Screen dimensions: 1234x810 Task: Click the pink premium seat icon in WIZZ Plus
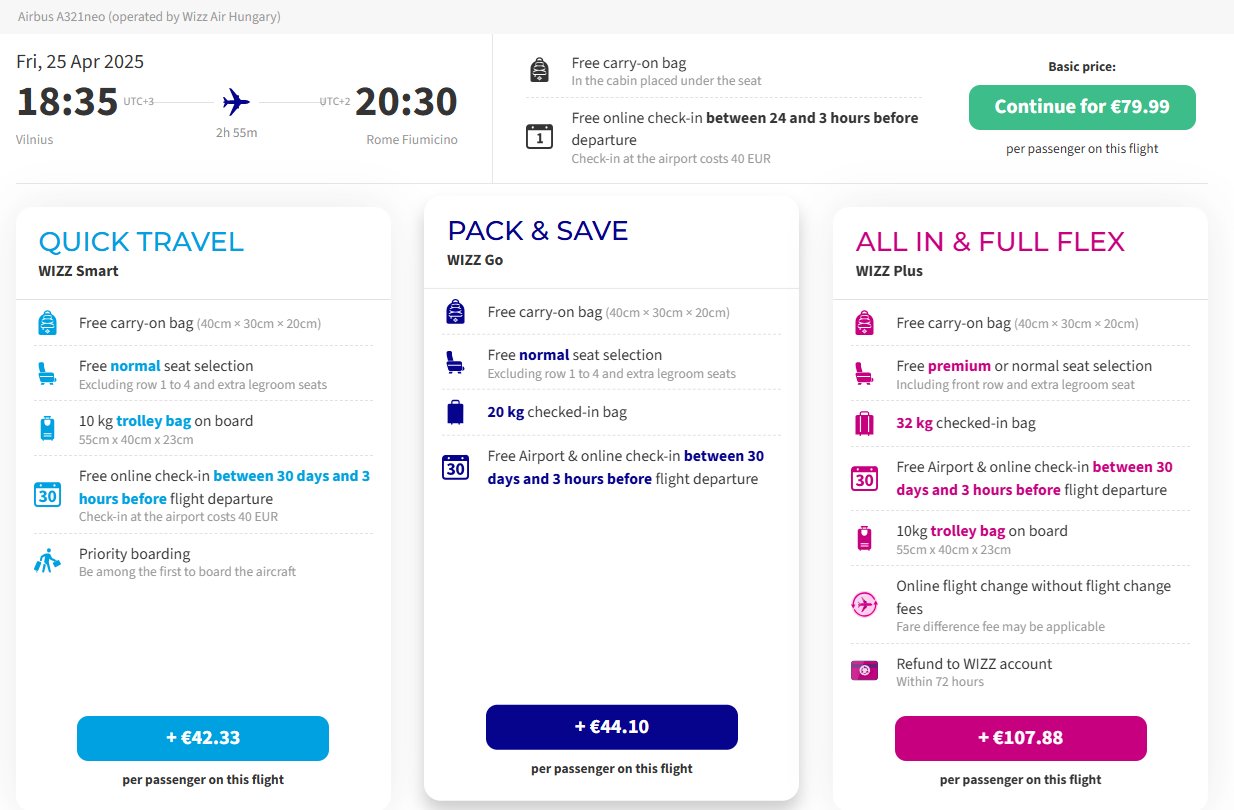(x=865, y=373)
